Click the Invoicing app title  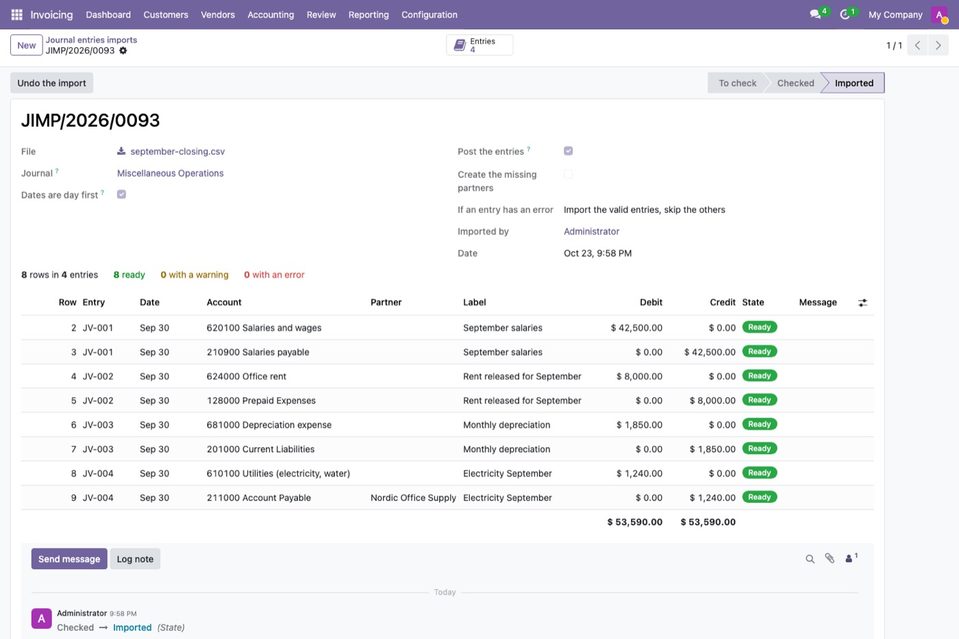coord(51,15)
